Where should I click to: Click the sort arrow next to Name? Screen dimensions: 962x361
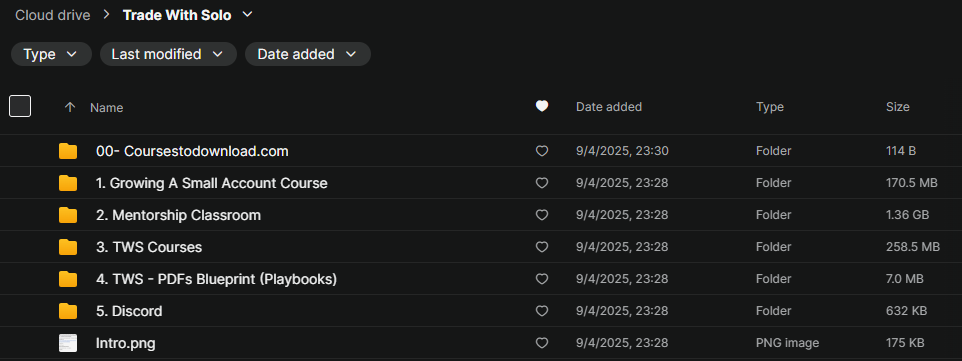70,107
